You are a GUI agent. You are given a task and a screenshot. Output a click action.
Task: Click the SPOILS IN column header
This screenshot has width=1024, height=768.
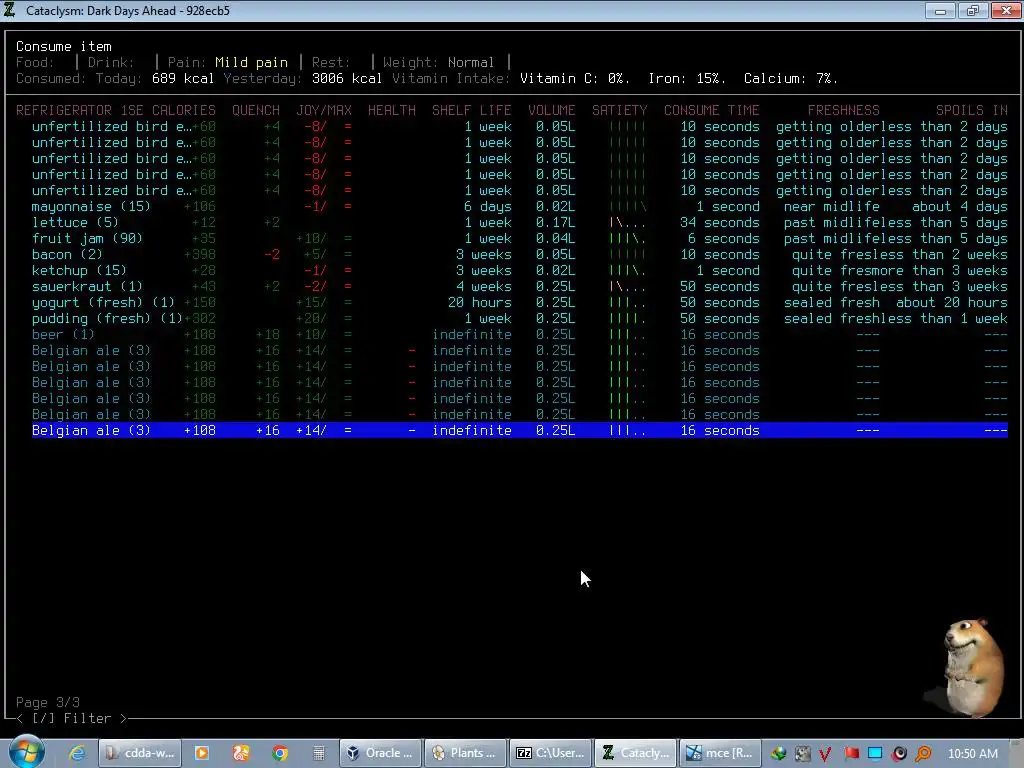pyautogui.click(x=972, y=110)
